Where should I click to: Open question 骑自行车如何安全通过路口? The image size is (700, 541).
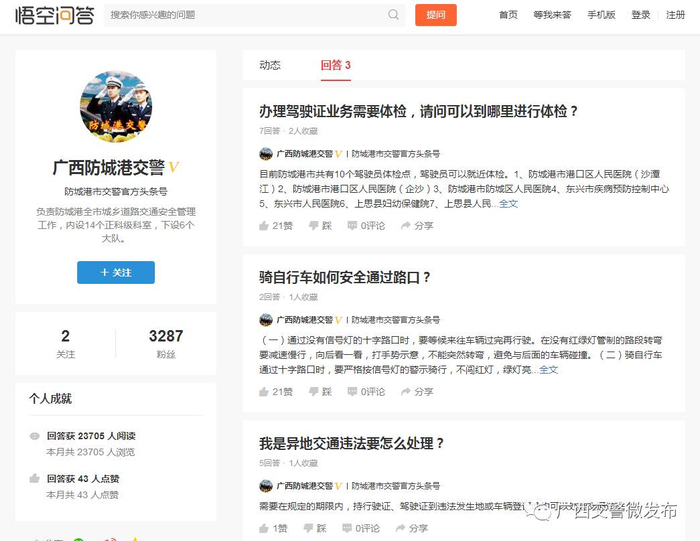tap(345, 277)
